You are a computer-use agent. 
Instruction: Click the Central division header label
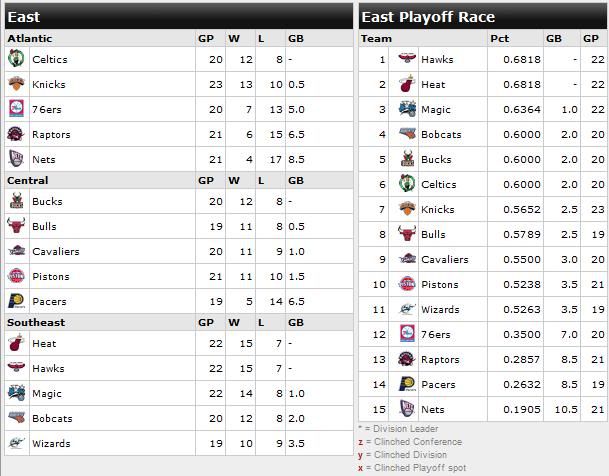[x=28, y=180]
